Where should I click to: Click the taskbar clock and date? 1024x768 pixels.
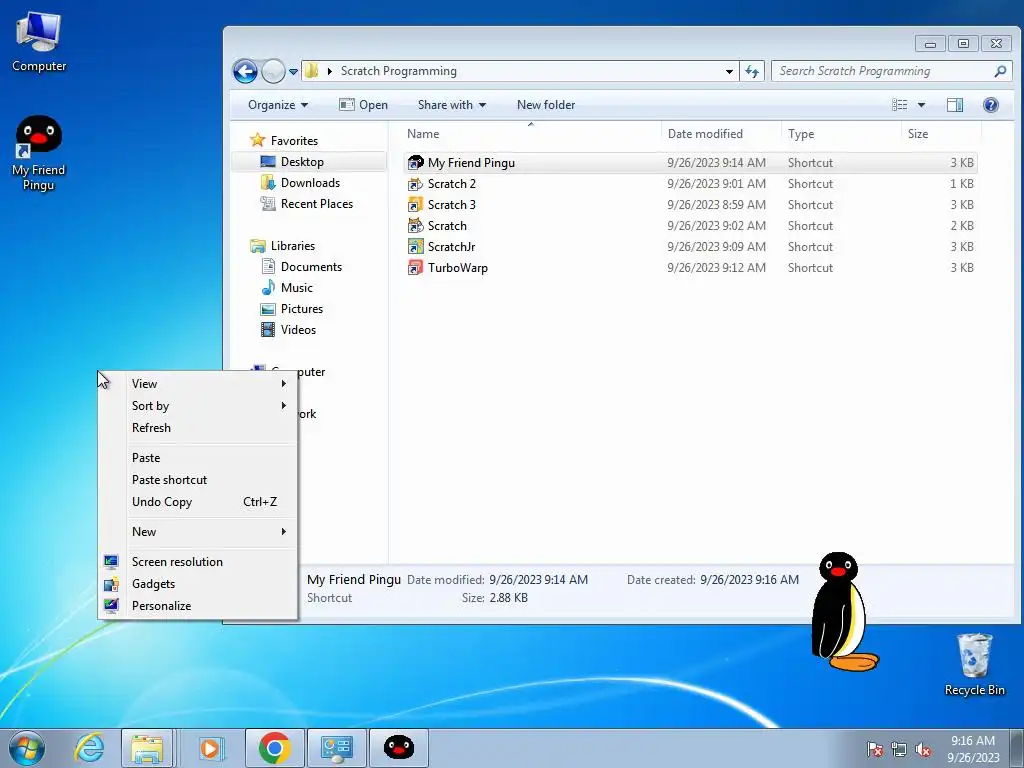click(x=972, y=749)
